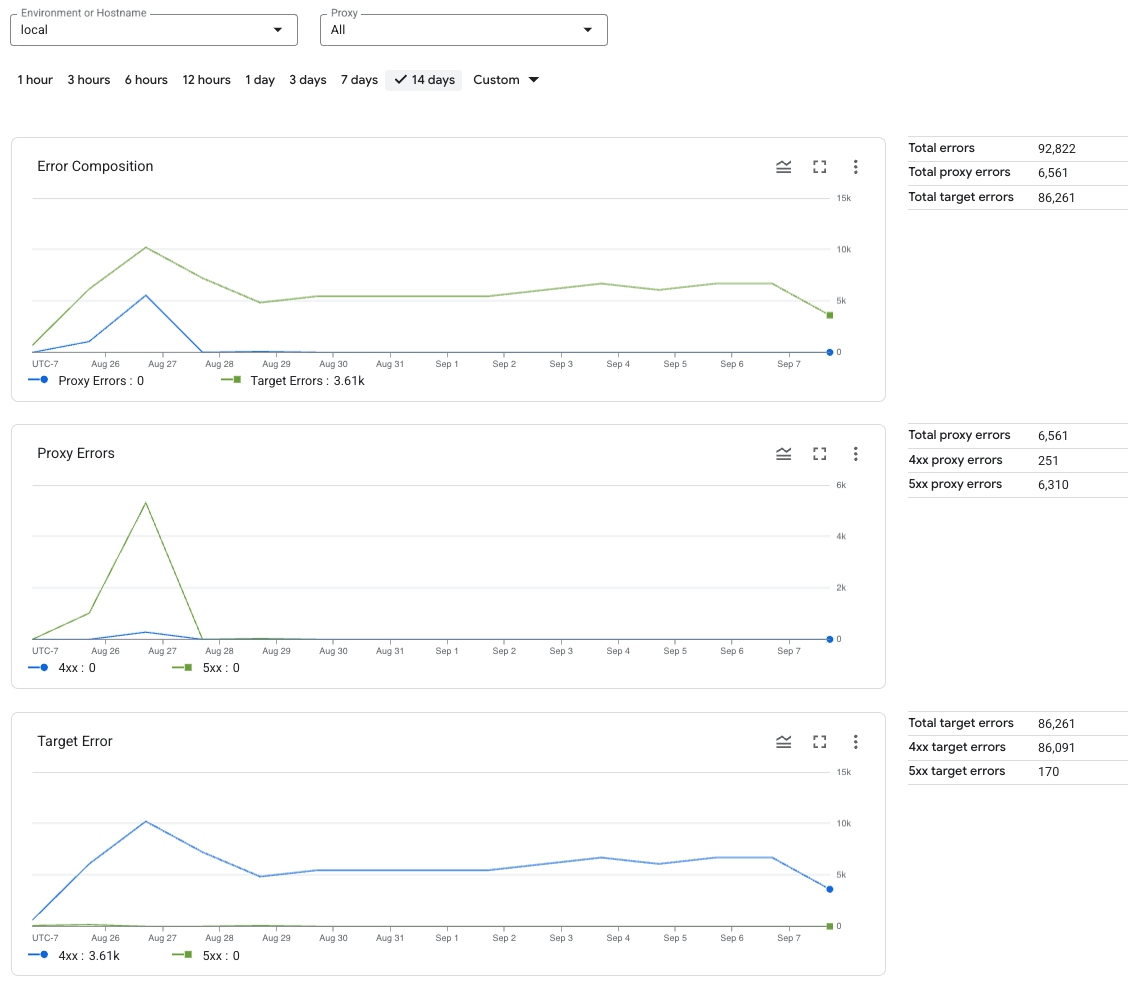Image resolution: width=1128 pixels, height=986 pixels.
Task: Click the 12 hours time range
Action: pyautogui.click(x=206, y=80)
